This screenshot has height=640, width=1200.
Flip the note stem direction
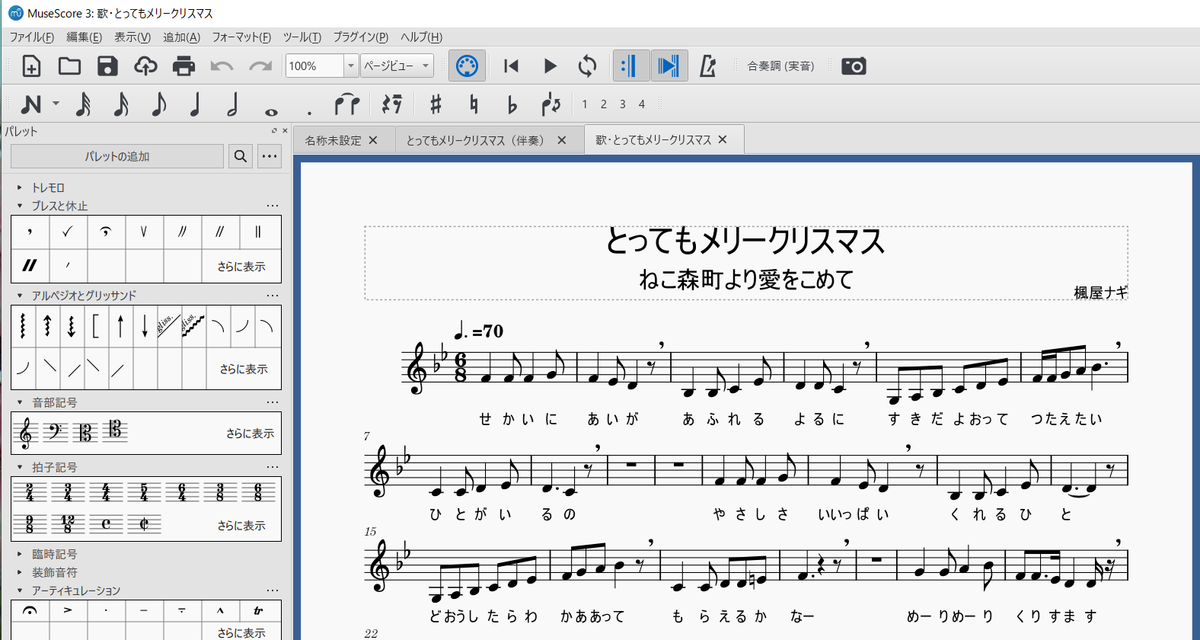pos(550,104)
